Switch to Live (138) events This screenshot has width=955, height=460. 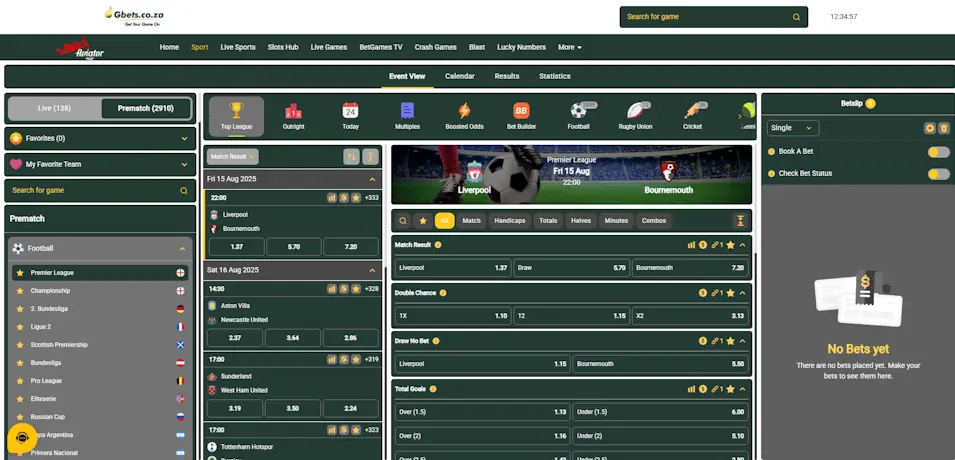pyautogui.click(x=54, y=108)
